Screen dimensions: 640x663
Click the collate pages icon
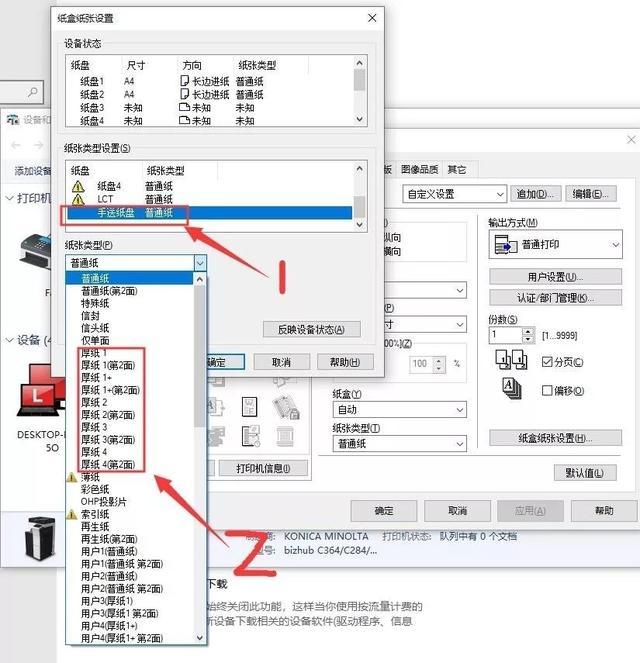(511, 360)
